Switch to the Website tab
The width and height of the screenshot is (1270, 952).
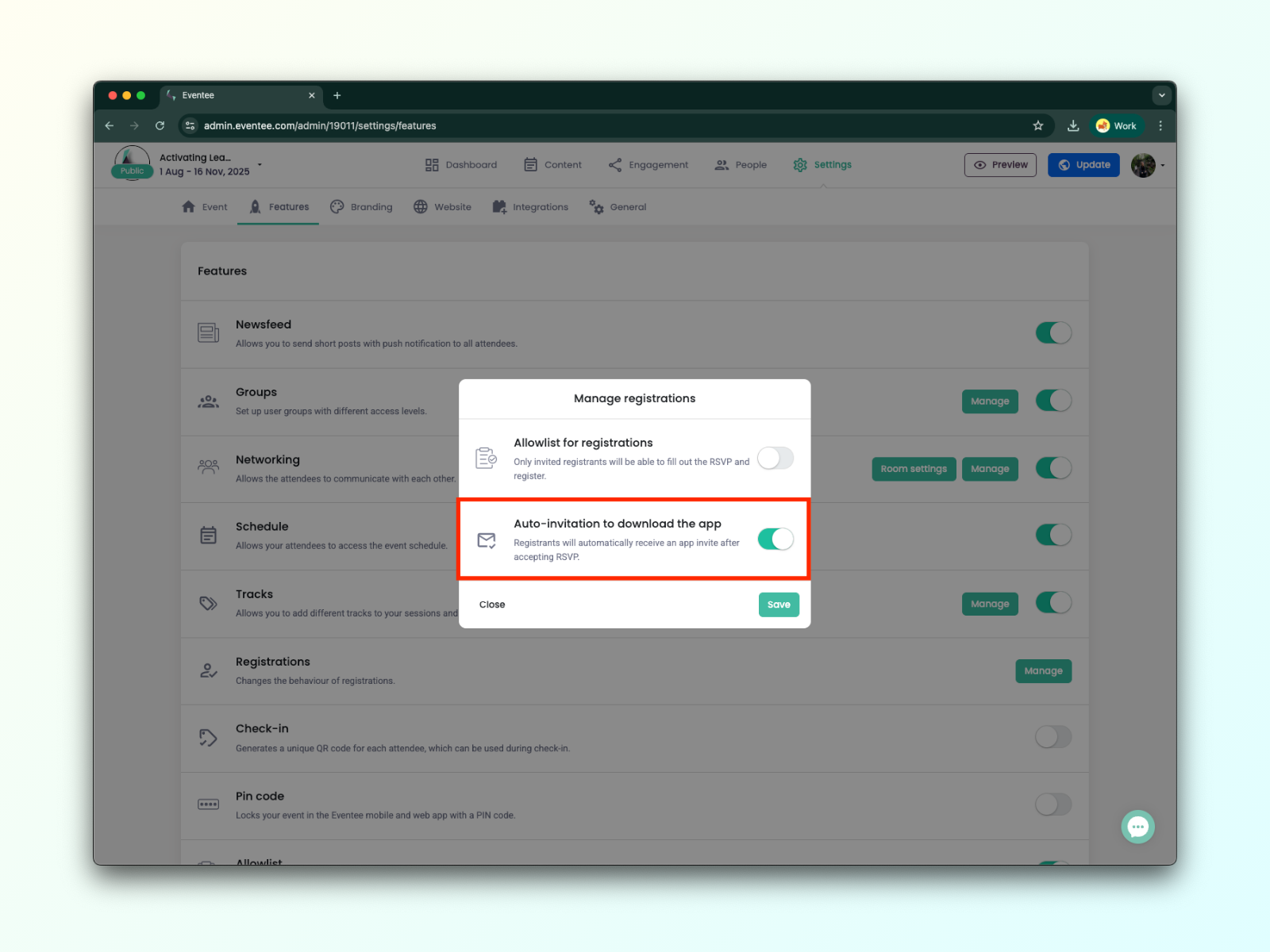(x=442, y=207)
